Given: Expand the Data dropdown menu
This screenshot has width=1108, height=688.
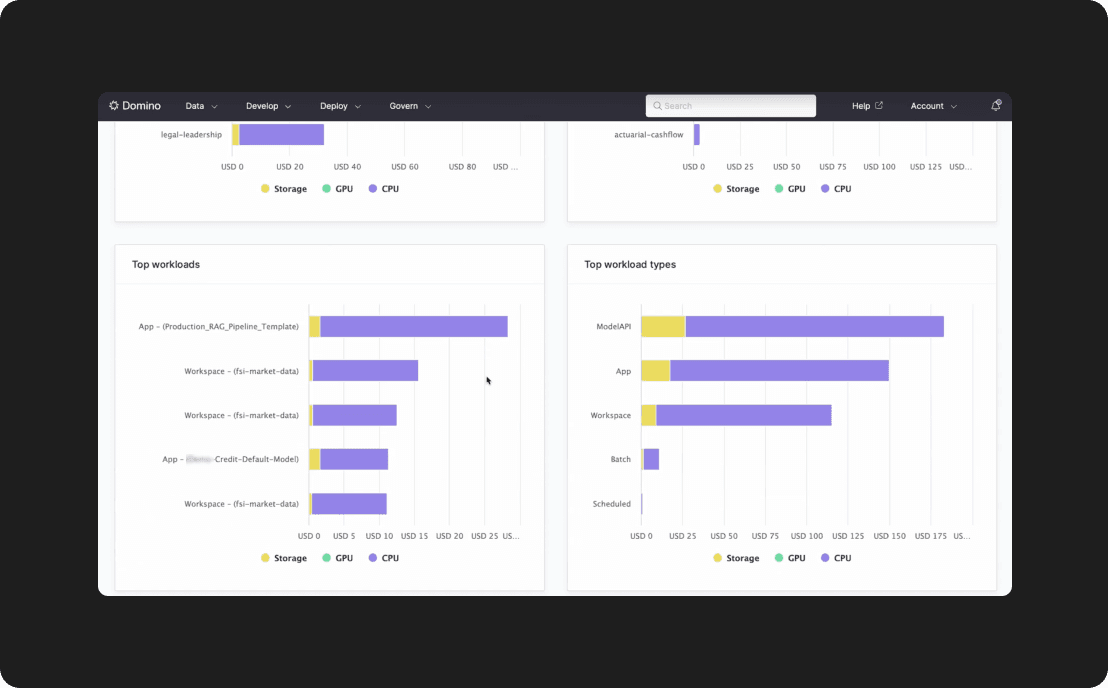Looking at the screenshot, I should pyautogui.click(x=201, y=106).
